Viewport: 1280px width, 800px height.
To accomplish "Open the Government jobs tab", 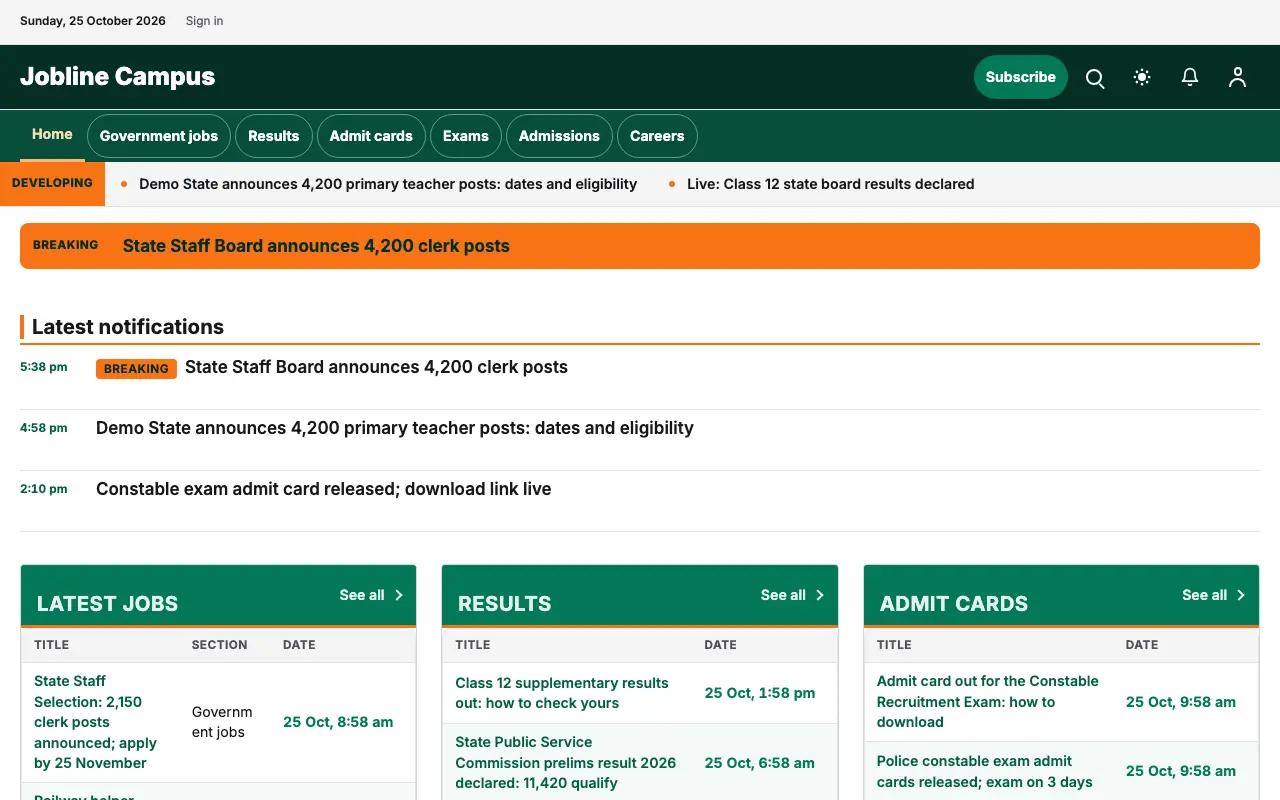I will (x=159, y=136).
